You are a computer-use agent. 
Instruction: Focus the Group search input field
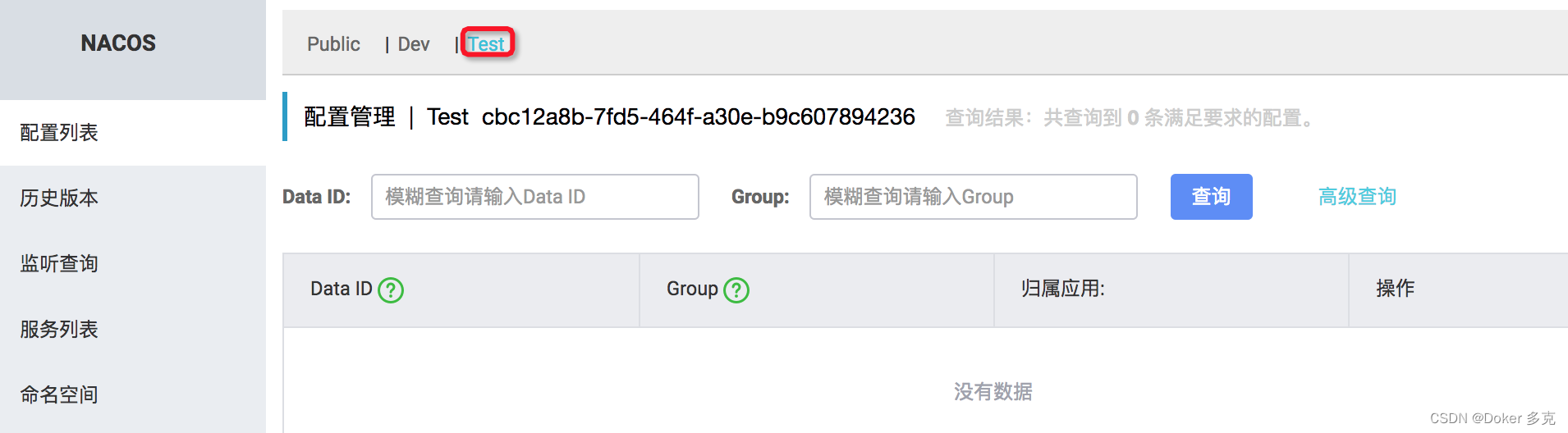(973, 197)
